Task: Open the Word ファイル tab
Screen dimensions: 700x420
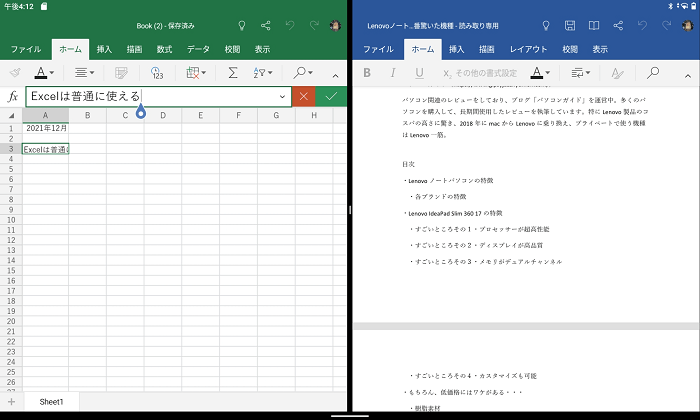Action: click(x=378, y=49)
